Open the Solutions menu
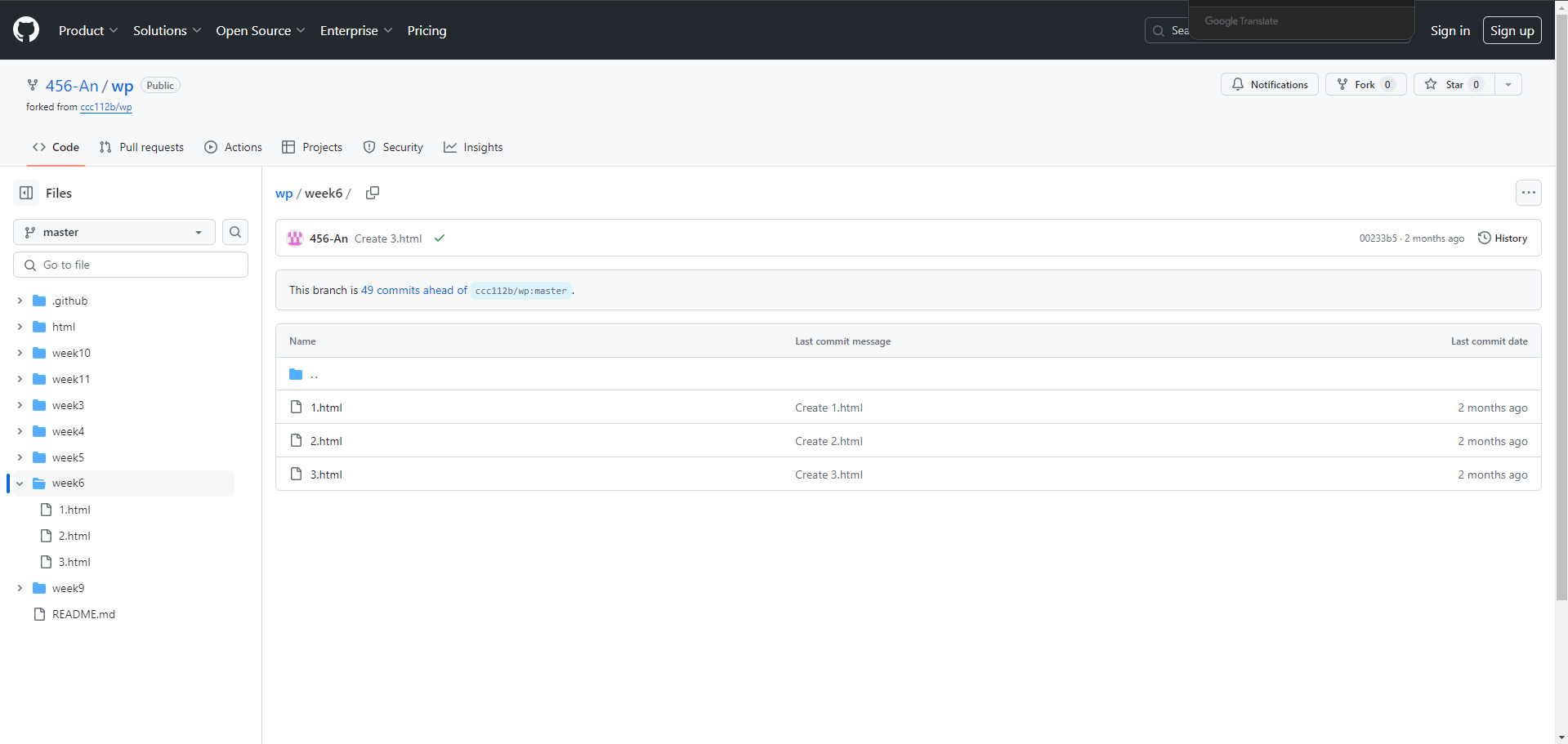Screen dimensions: 1568x744 tap(167, 30)
